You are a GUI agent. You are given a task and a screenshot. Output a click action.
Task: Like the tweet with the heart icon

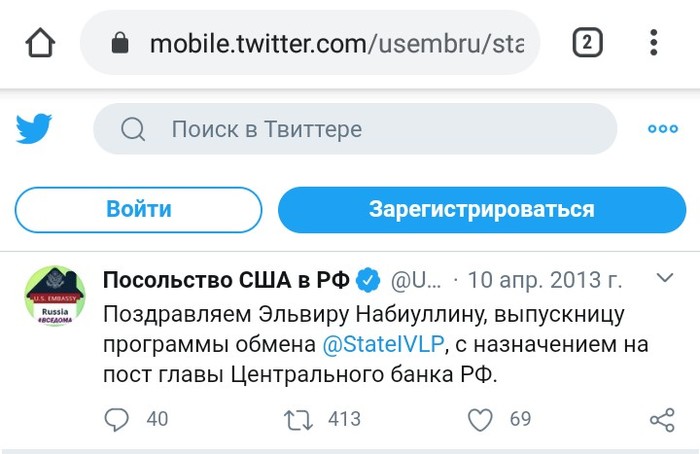coord(482,419)
